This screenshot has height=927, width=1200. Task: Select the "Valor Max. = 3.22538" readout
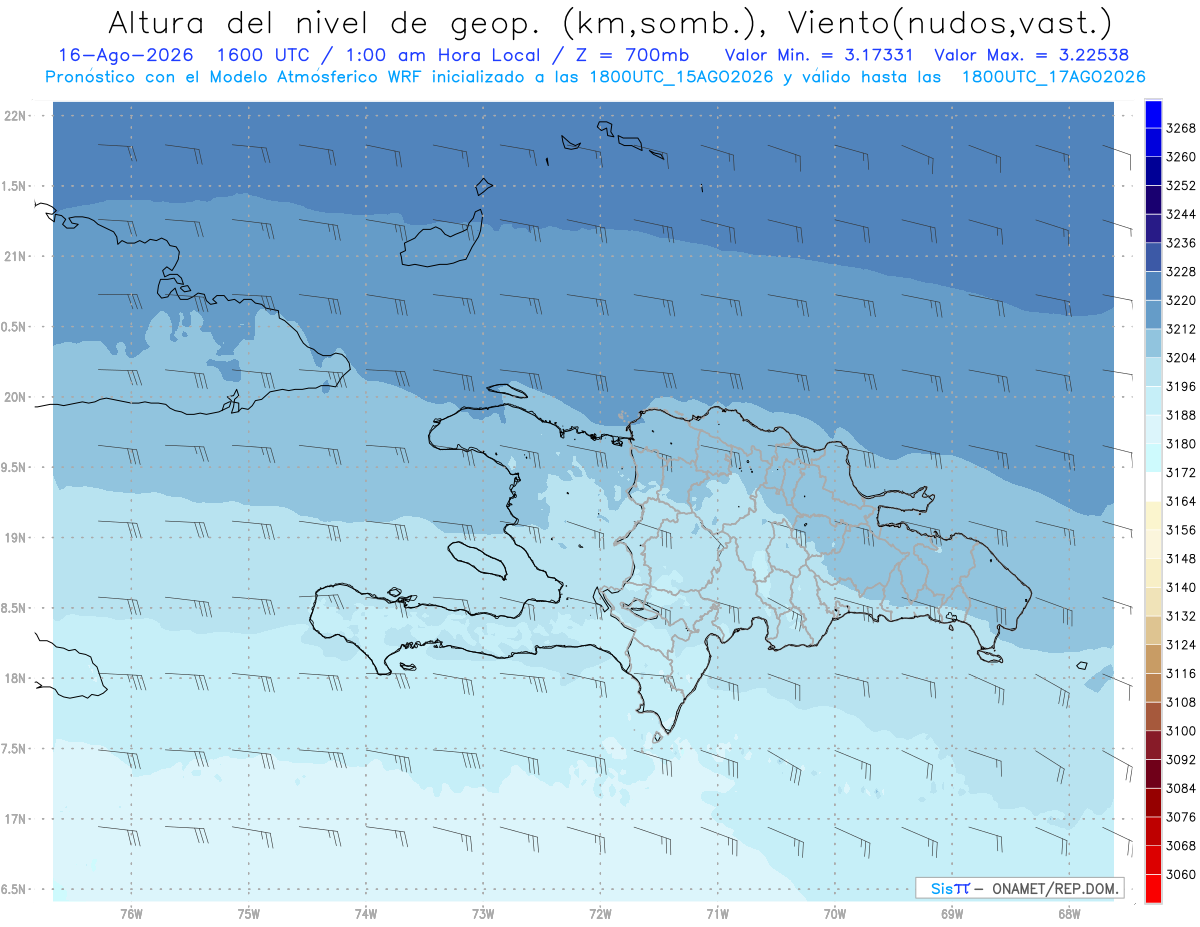tap(1032, 55)
